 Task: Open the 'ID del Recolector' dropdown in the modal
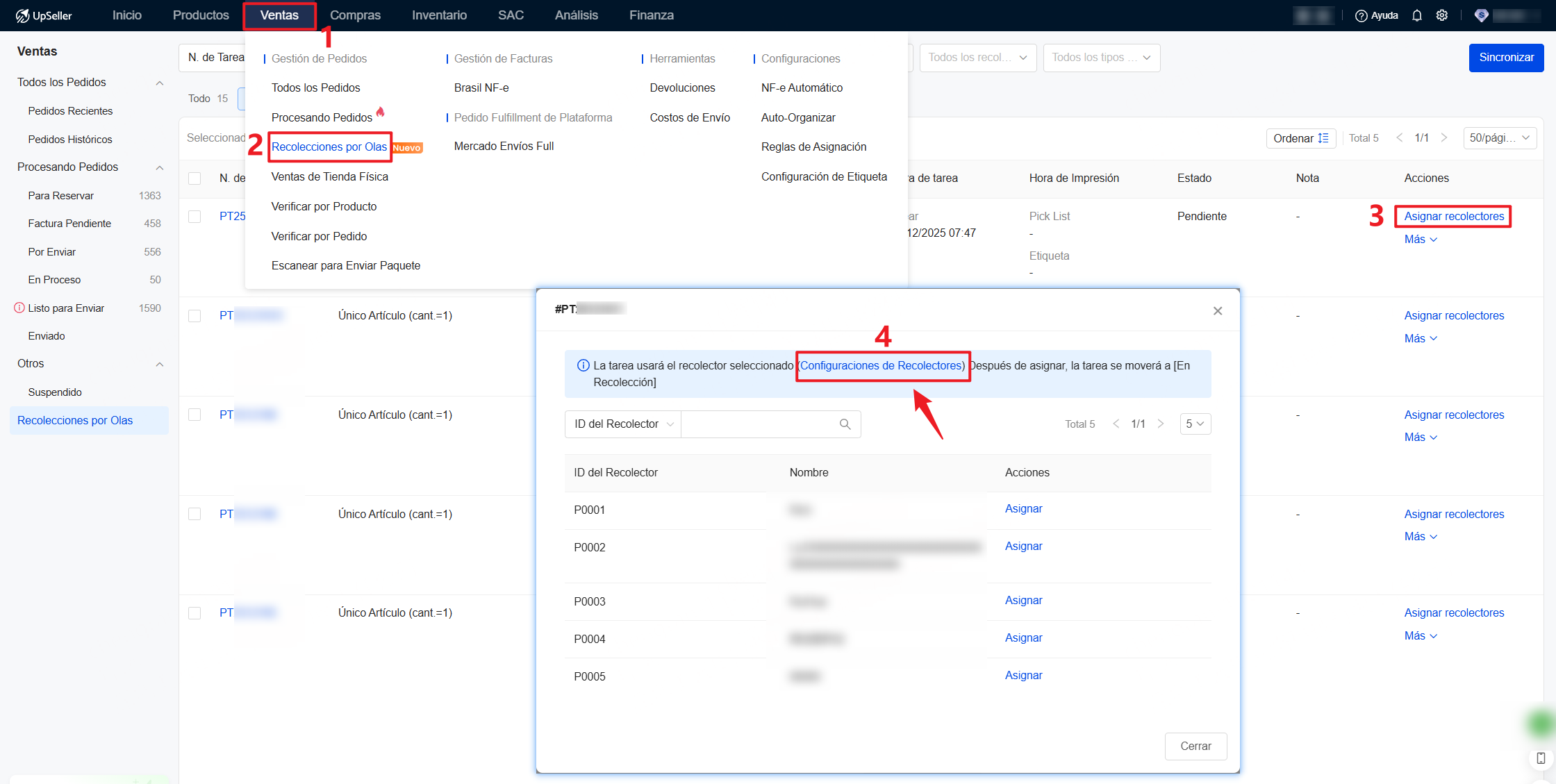click(622, 424)
